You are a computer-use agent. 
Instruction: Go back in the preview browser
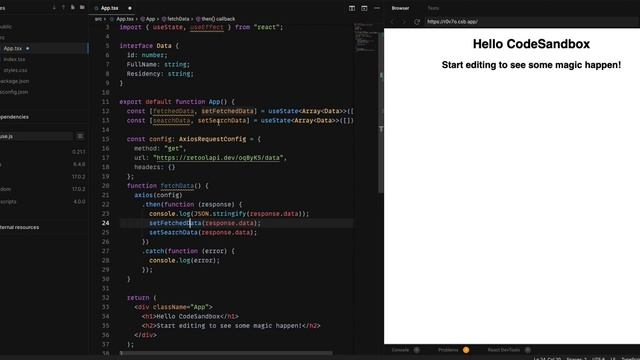click(393, 22)
